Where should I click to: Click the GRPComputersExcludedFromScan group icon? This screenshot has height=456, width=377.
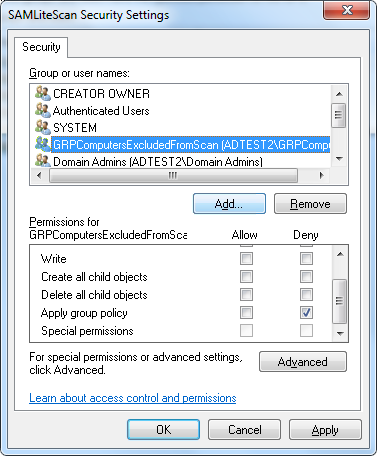pos(43,144)
